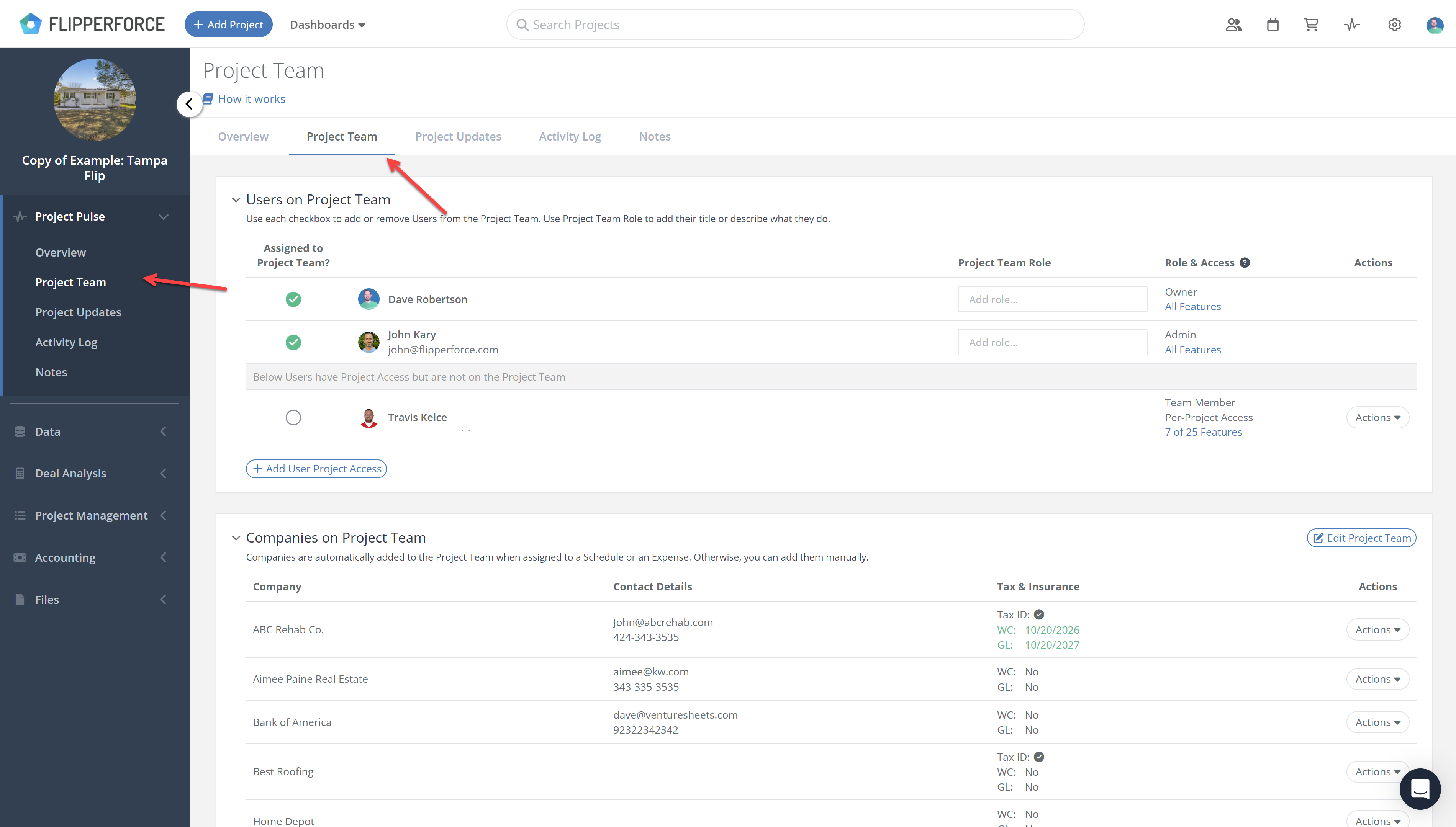Open the settings gear icon
Screen dimensions: 1456x827
coord(1395,25)
